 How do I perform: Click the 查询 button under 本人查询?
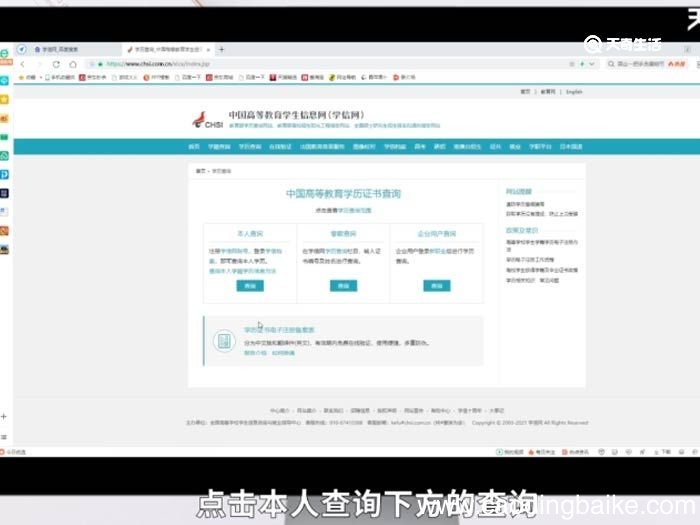pyautogui.click(x=250, y=286)
